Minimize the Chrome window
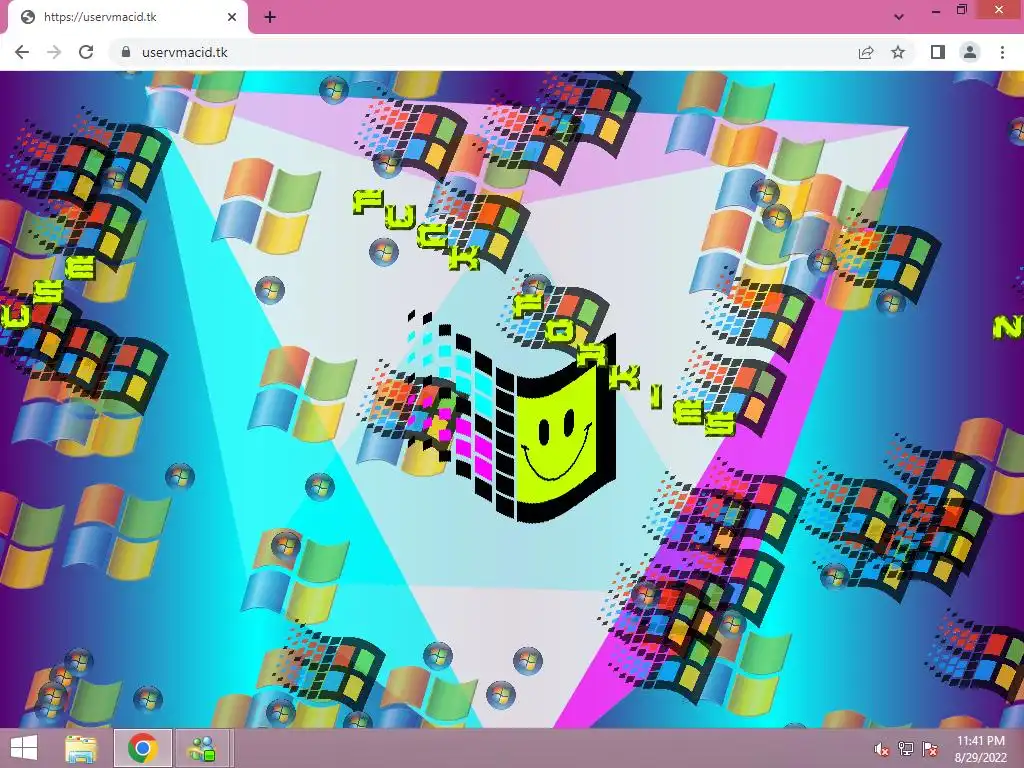This screenshot has height=768, width=1024. pyautogui.click(x=936, y=10)
